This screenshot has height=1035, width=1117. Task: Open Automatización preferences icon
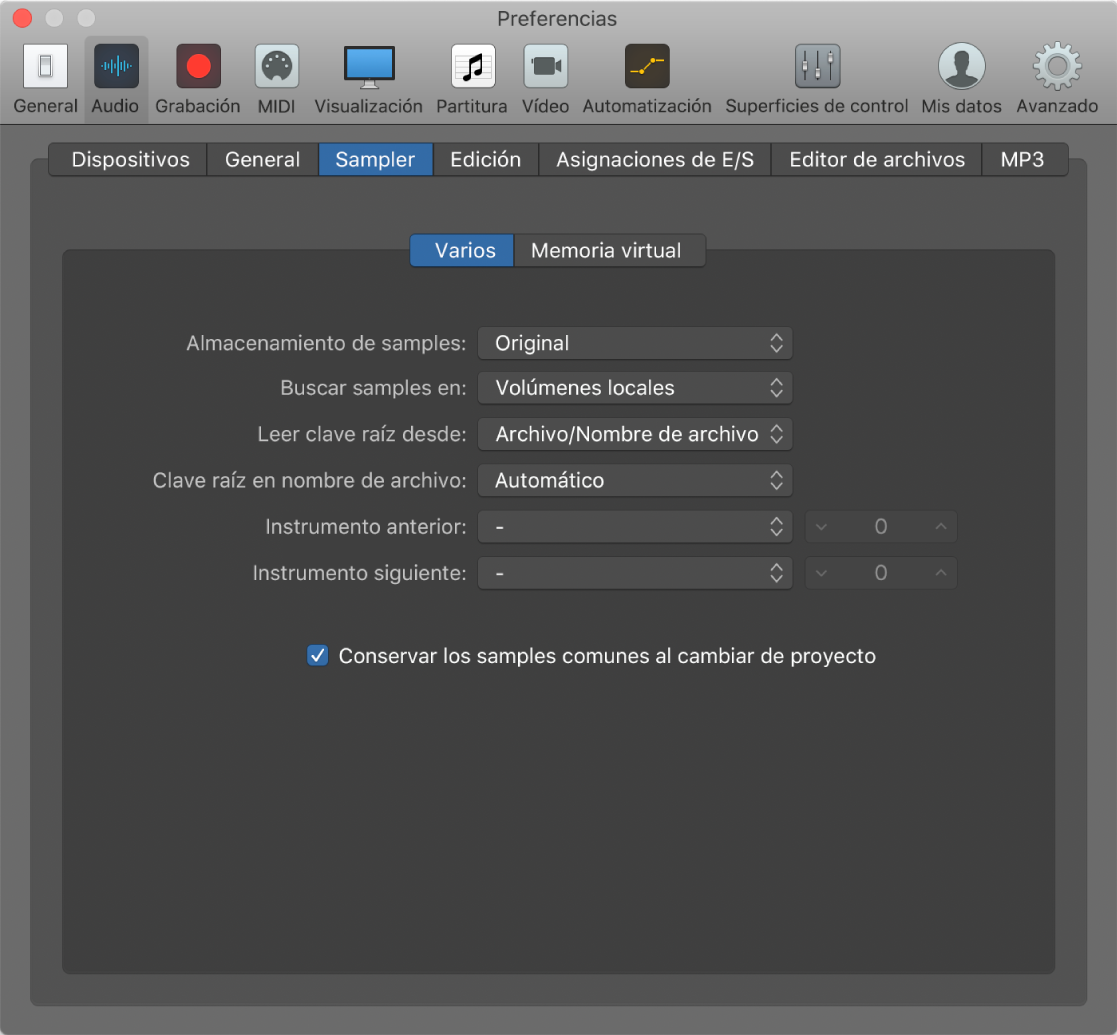tap(647, 67)
